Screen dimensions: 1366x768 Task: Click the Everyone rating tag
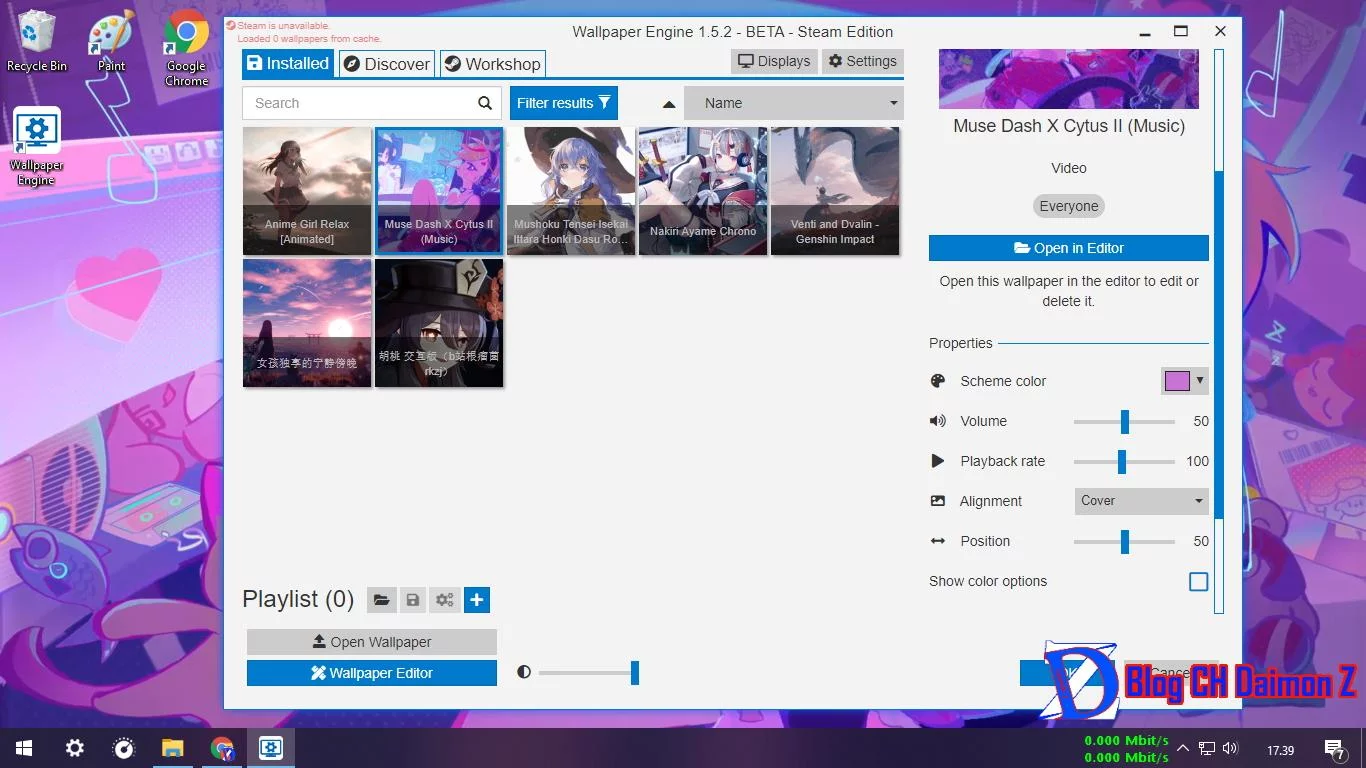[1069, 206]
